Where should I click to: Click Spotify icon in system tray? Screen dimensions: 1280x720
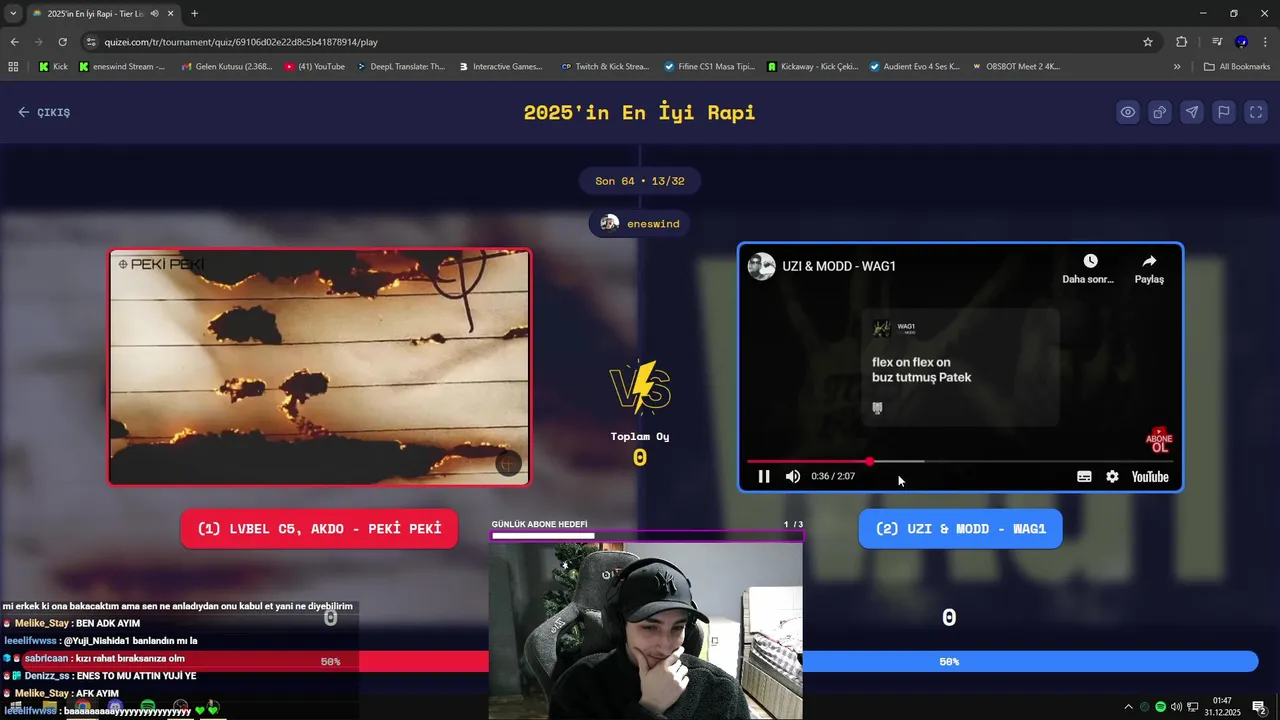coord(1160,707)
